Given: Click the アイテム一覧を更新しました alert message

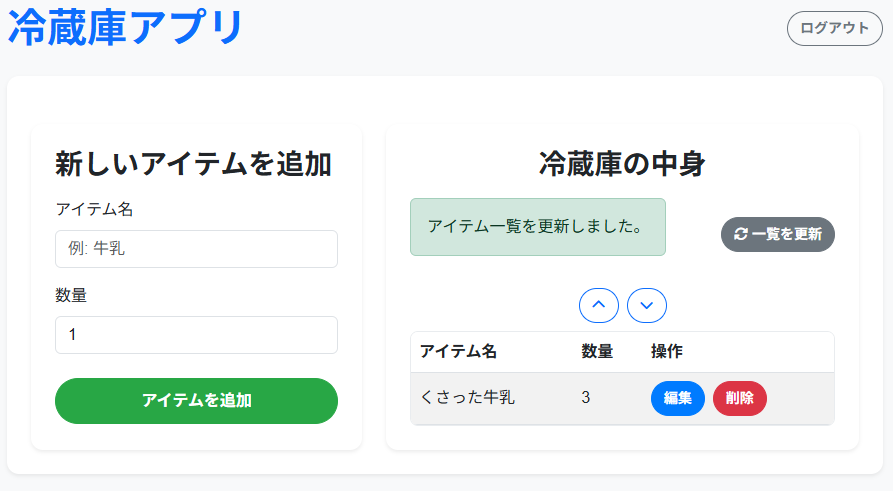Looking at the screenshot, I should [537, 227].
